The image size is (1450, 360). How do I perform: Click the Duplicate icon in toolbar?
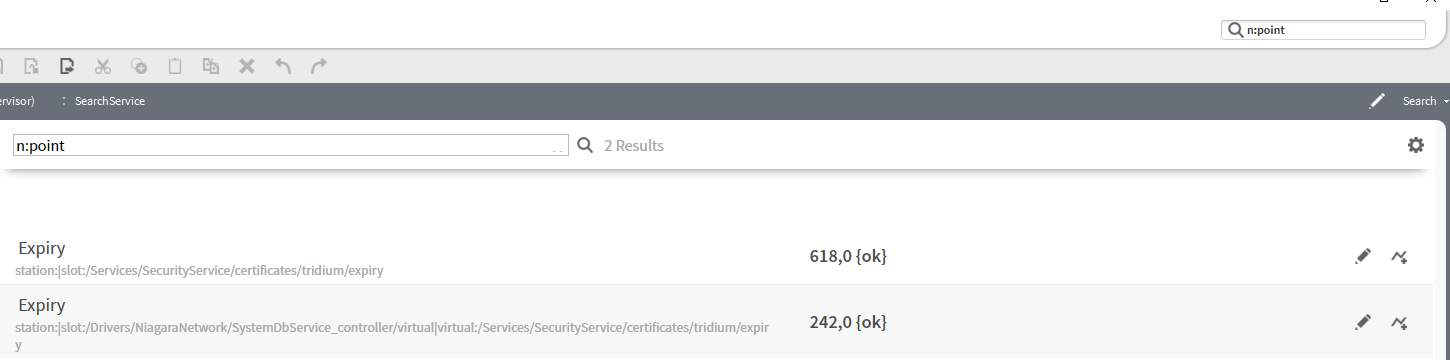coord(211,67)
